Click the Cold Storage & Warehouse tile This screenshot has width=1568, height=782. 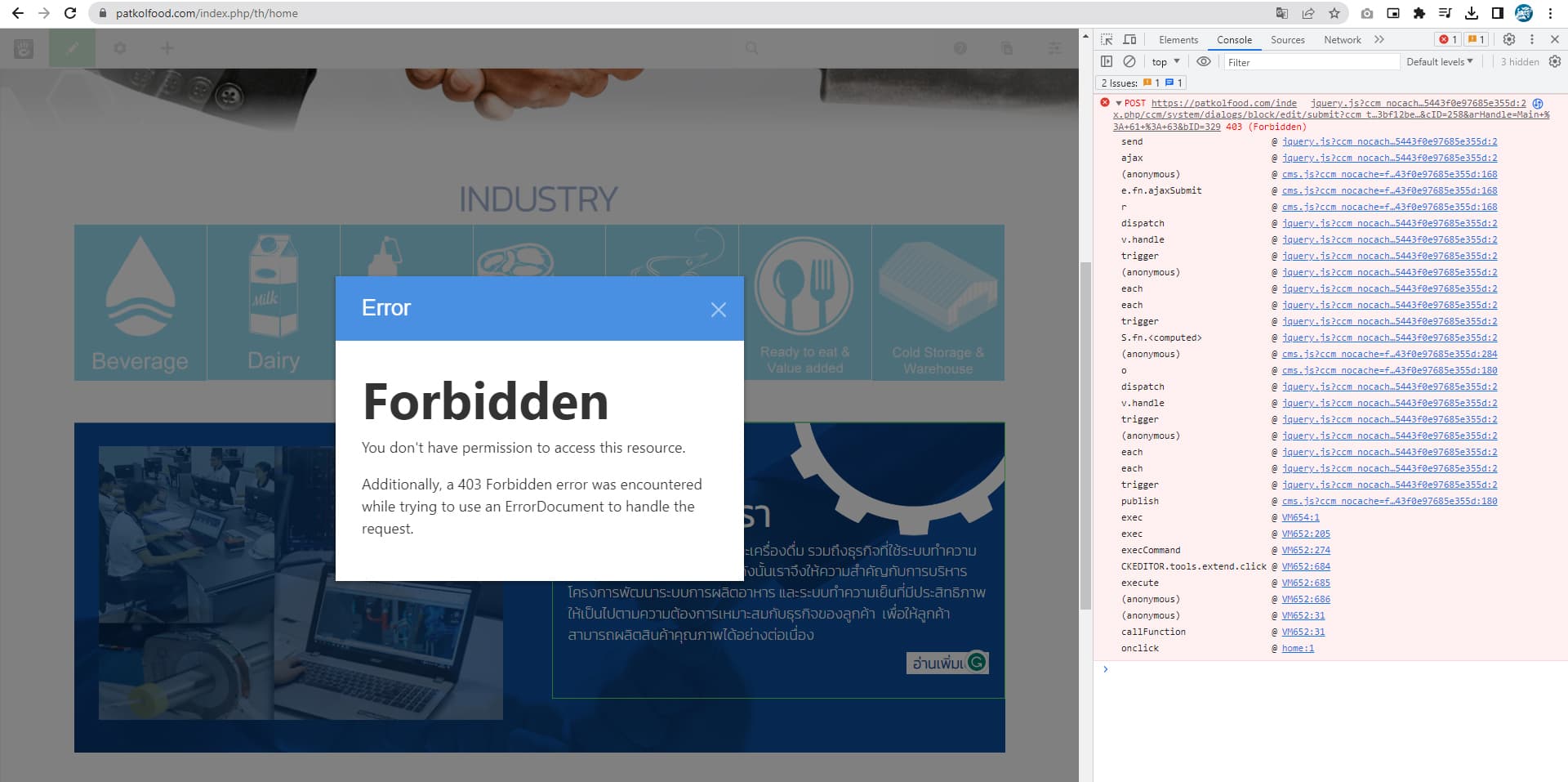(938, 302)
